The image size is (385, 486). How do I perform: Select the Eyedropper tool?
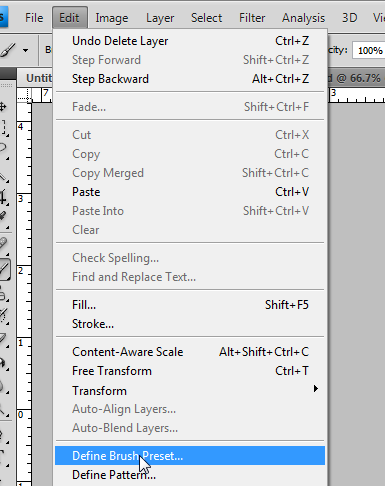(3, 217)
